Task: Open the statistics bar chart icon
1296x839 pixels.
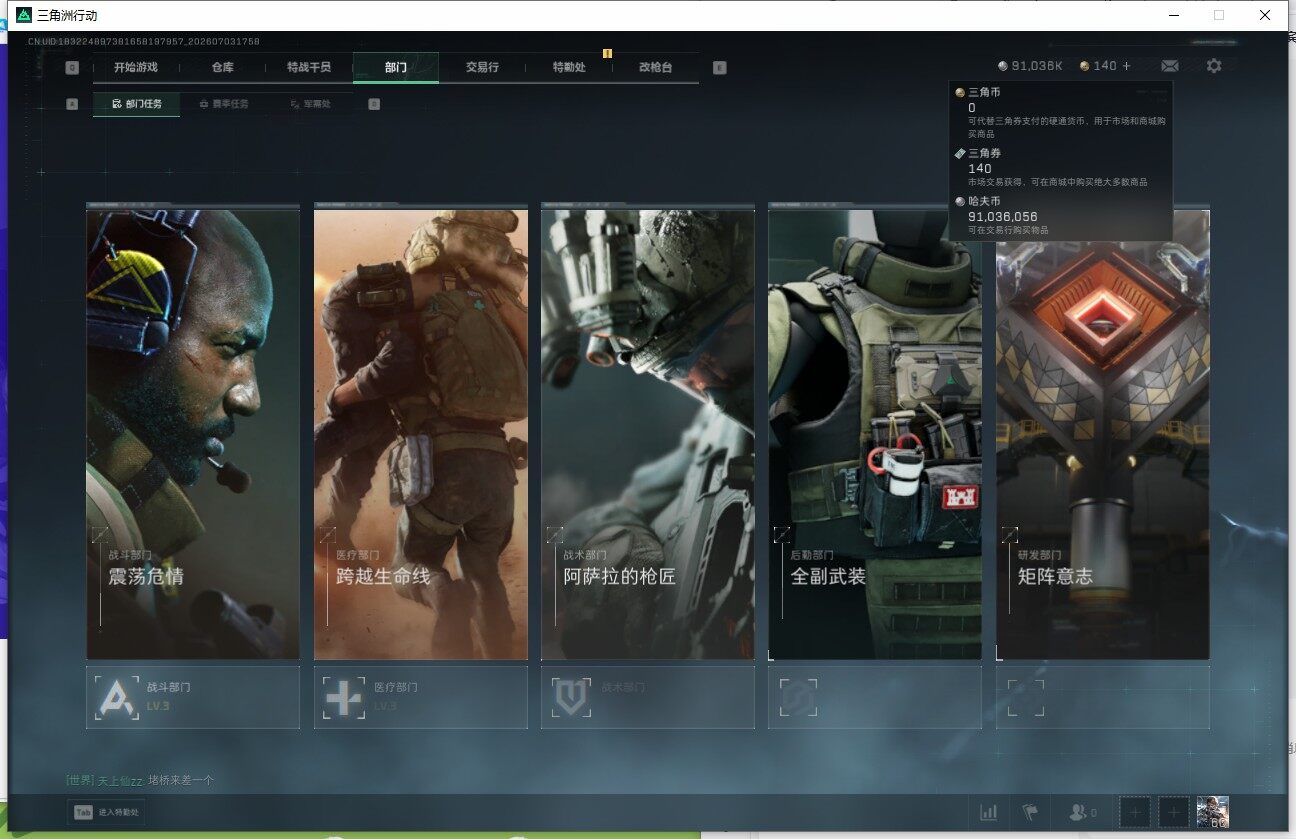Action: click(989, 813)
